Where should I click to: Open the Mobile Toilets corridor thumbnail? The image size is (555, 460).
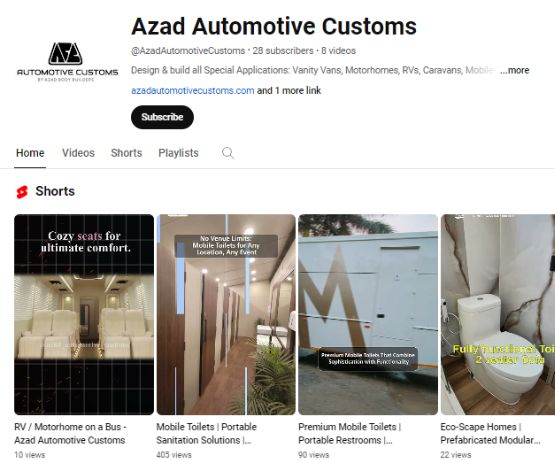click(x=226, y=314)
